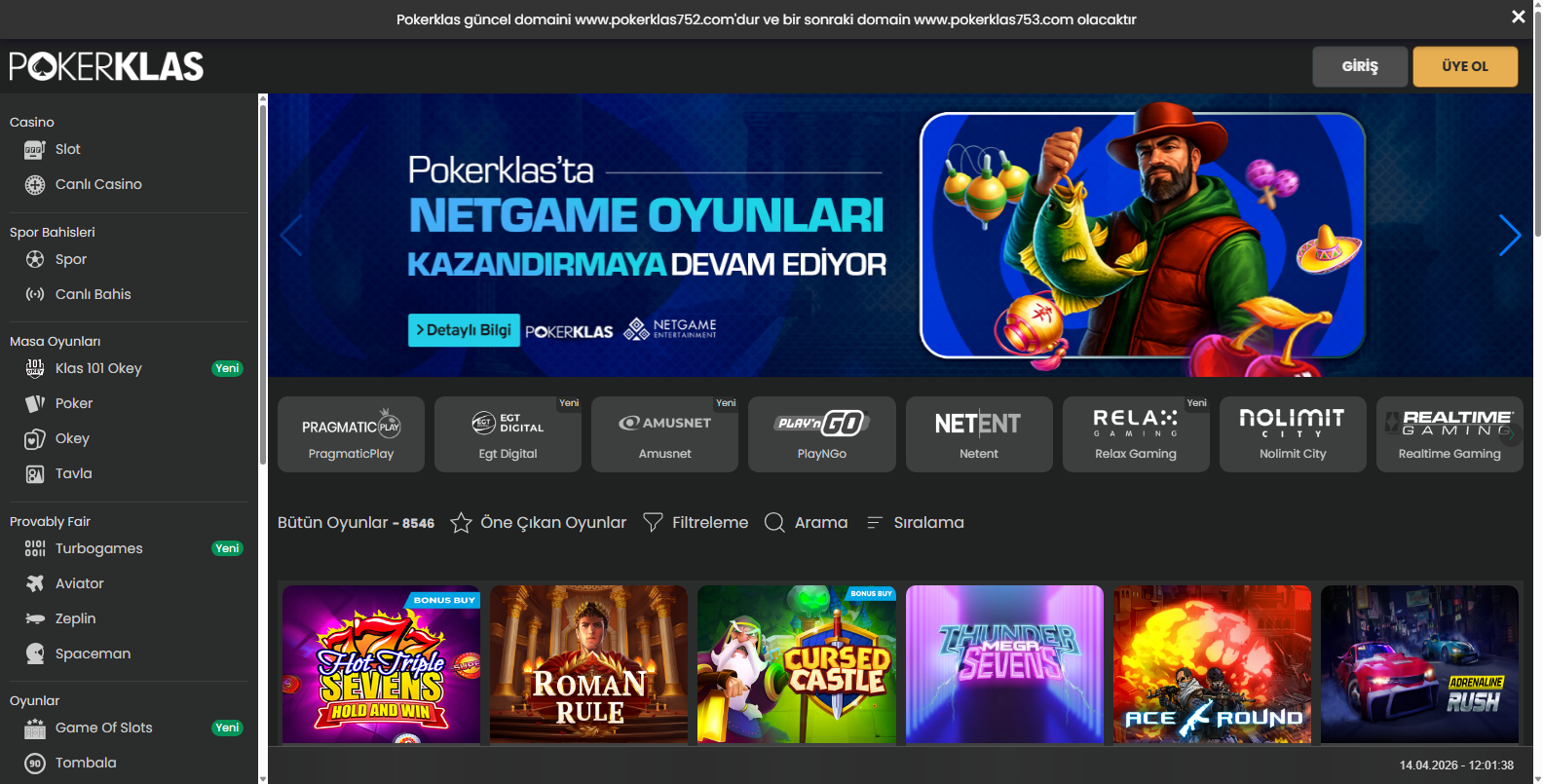Show previous banner slide
This screenshot has height=784, width=1543.
pos(291,235)
